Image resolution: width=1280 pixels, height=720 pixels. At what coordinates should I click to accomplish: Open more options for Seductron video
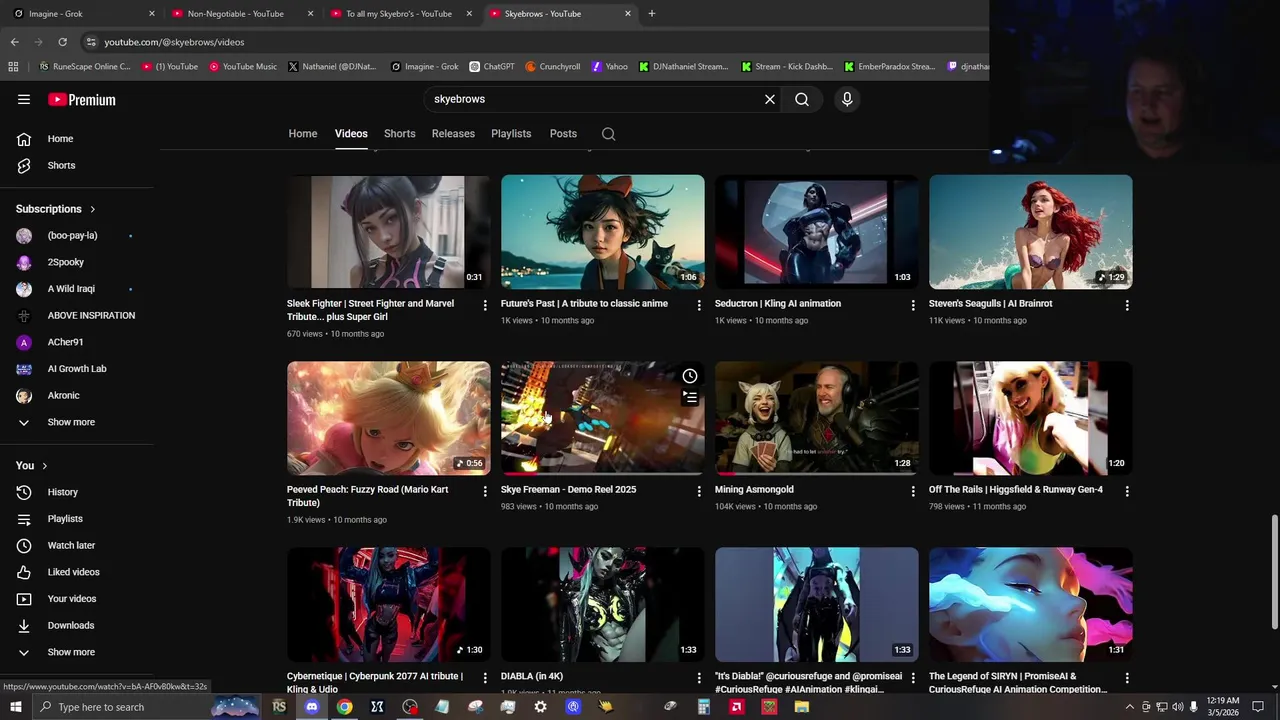[x=913, y=305]
